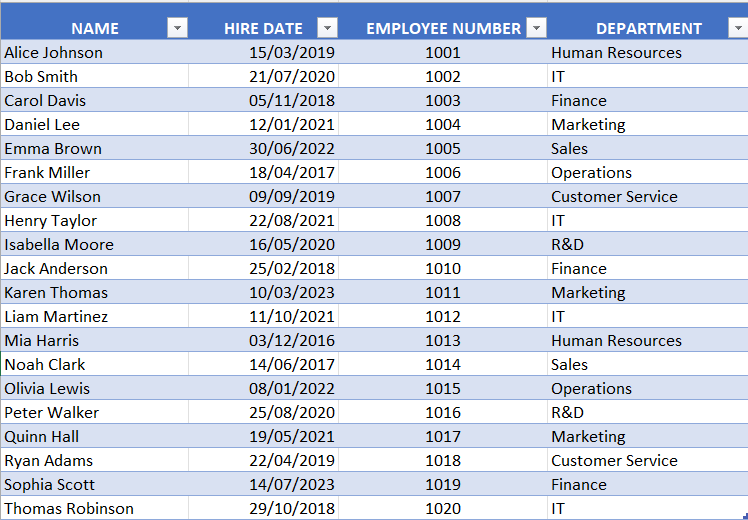This screenshot has height=520, width=748.
Task: Select employee number 1009 cell
Action: point(443,244)
